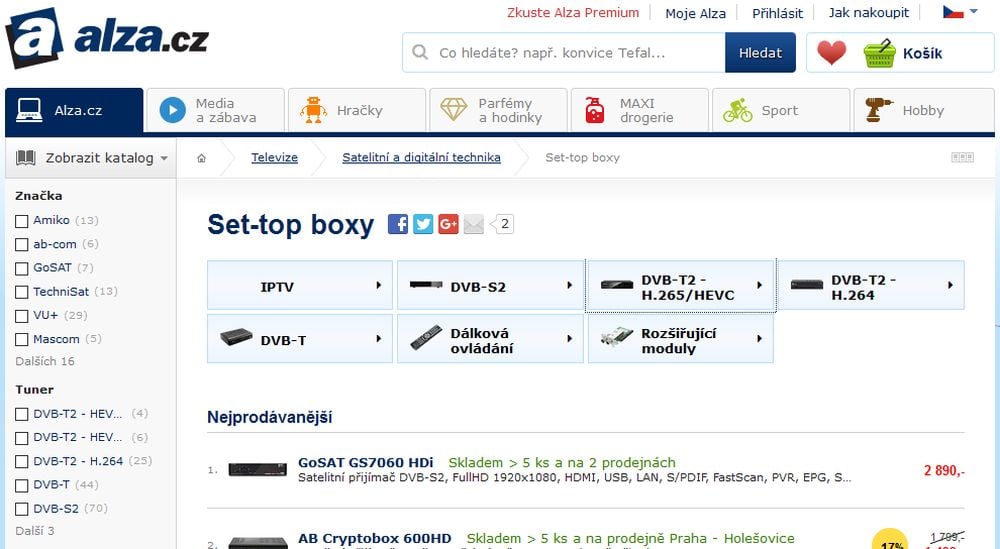Expand the Dálková ovládání category arrow
The image size is (1000, 549).
[570, 339]
